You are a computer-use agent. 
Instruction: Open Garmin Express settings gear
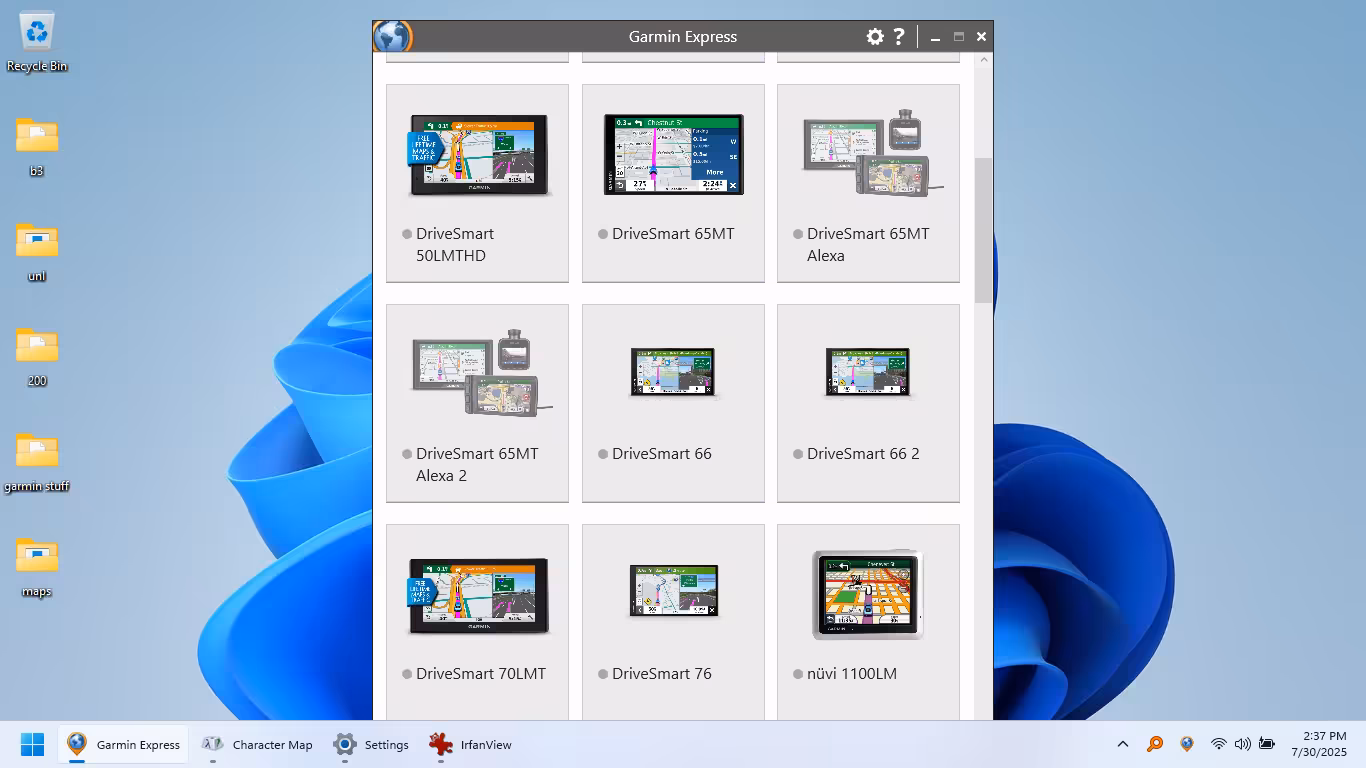[x=875, y=37]
